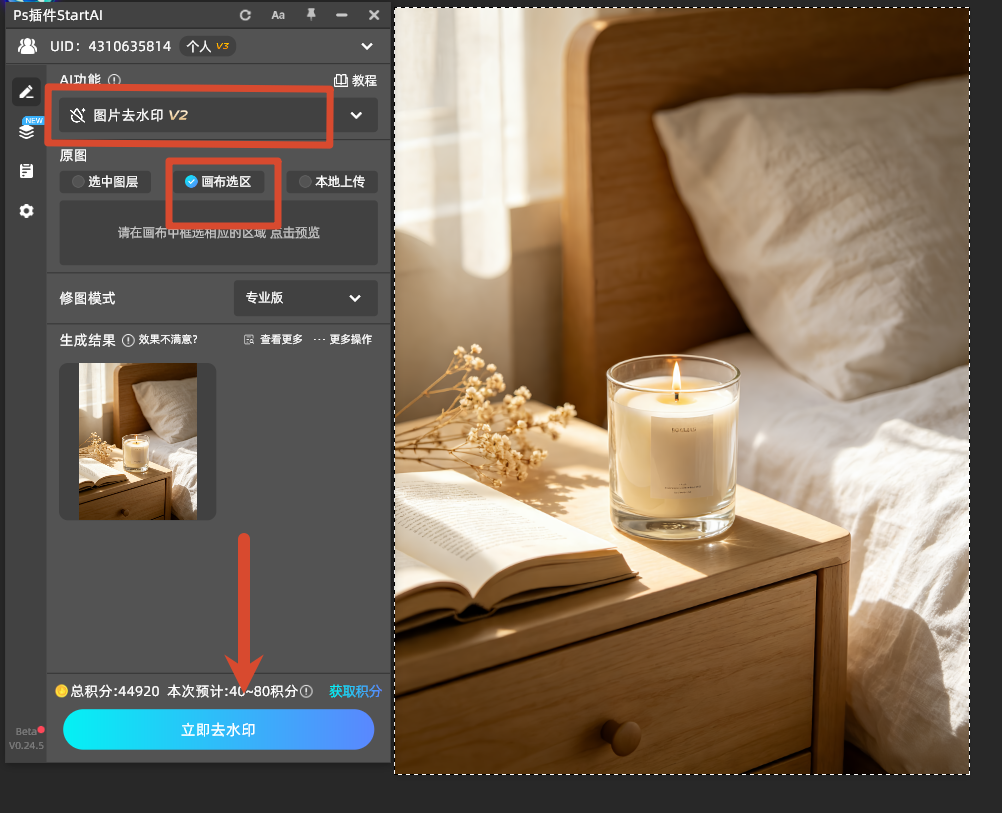Pin the StartAI plugin panel
The height and width of the screenshot is (813, 1002).
coord(311,14)
